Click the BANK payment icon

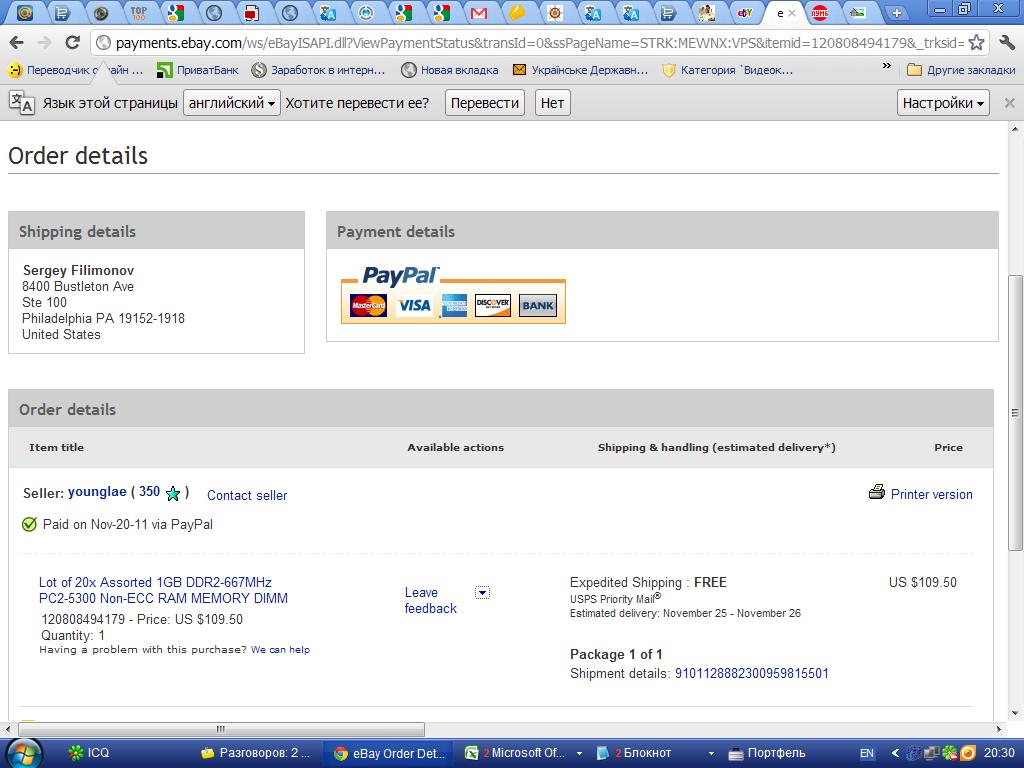click(x=538, y=305)
